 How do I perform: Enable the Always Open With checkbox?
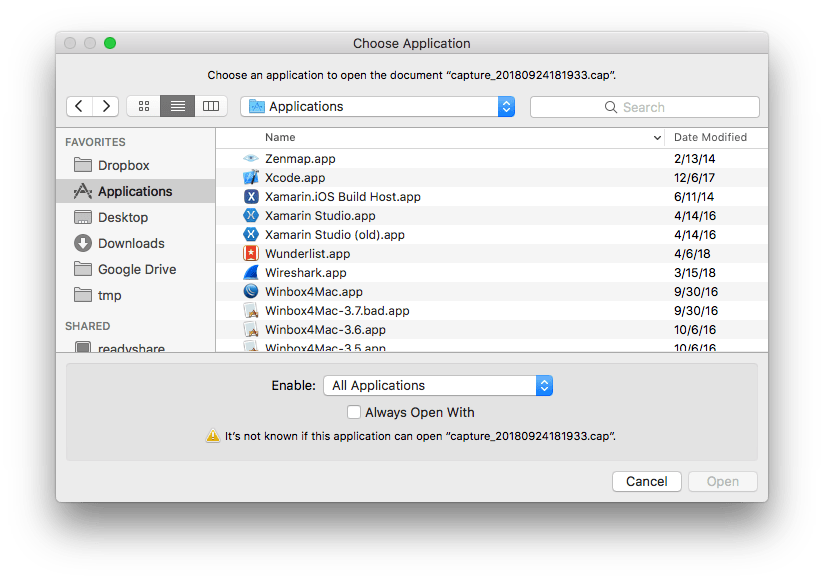tap(354, 412)
